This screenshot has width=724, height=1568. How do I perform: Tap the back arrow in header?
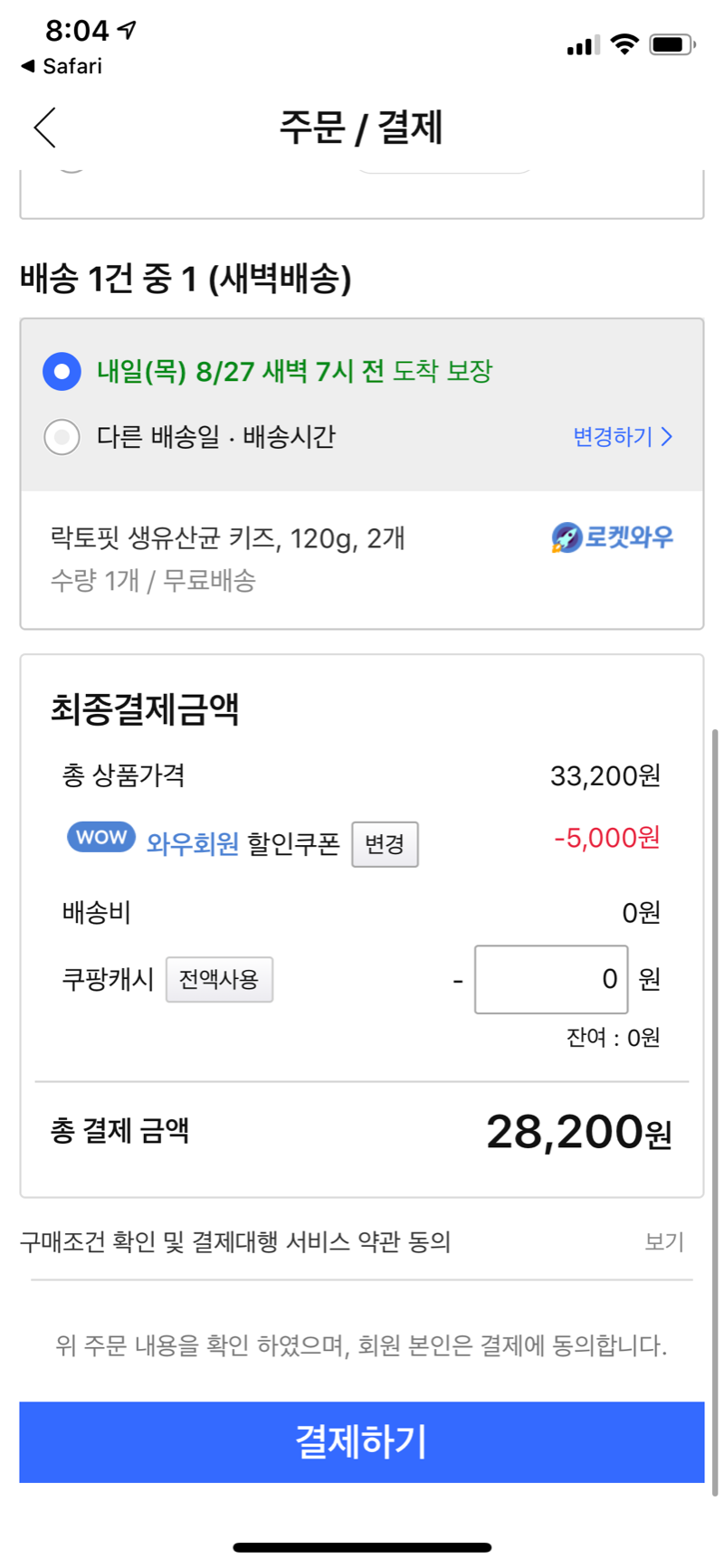(x=45, y=127)
